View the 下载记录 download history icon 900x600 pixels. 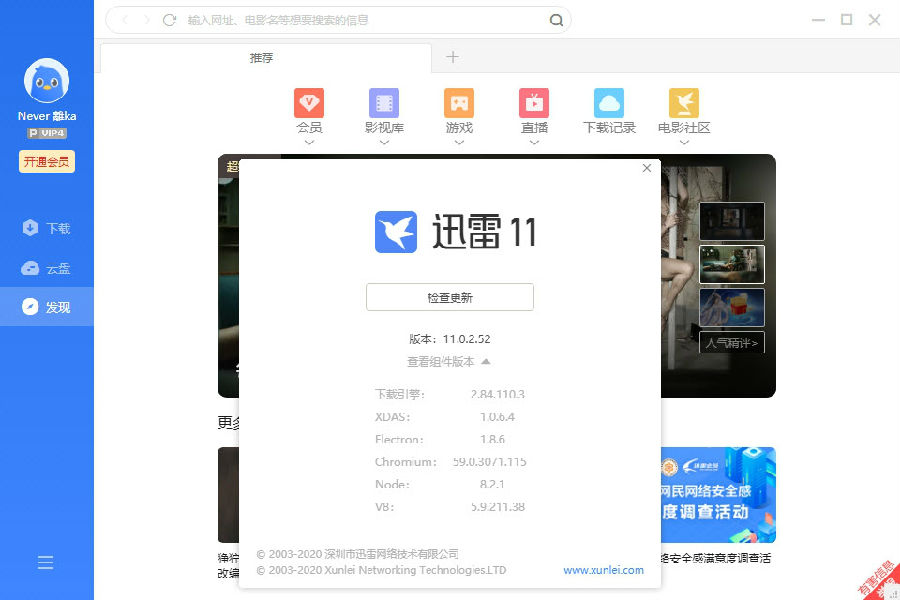tap(608, 104)
